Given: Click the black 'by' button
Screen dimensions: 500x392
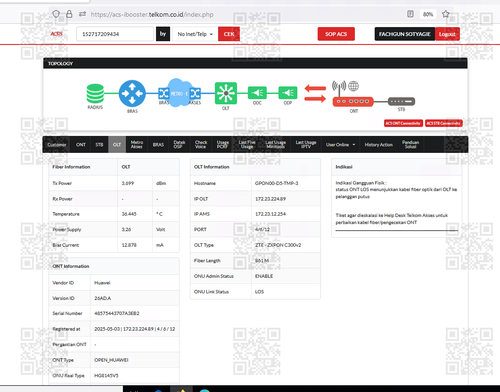Looking at the screenshot, I should 163,34.
